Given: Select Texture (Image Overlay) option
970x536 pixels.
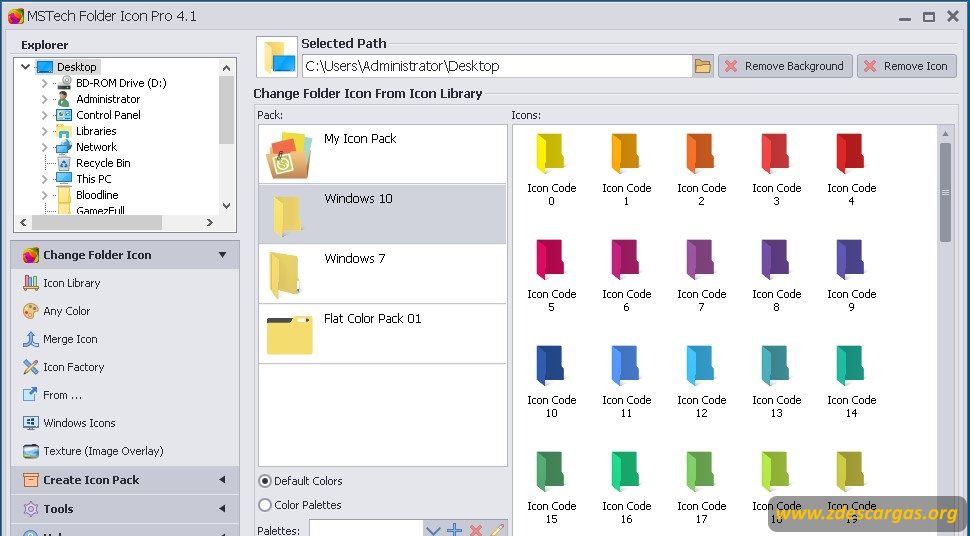Looking at the screenshot, I should coord(93,451).
